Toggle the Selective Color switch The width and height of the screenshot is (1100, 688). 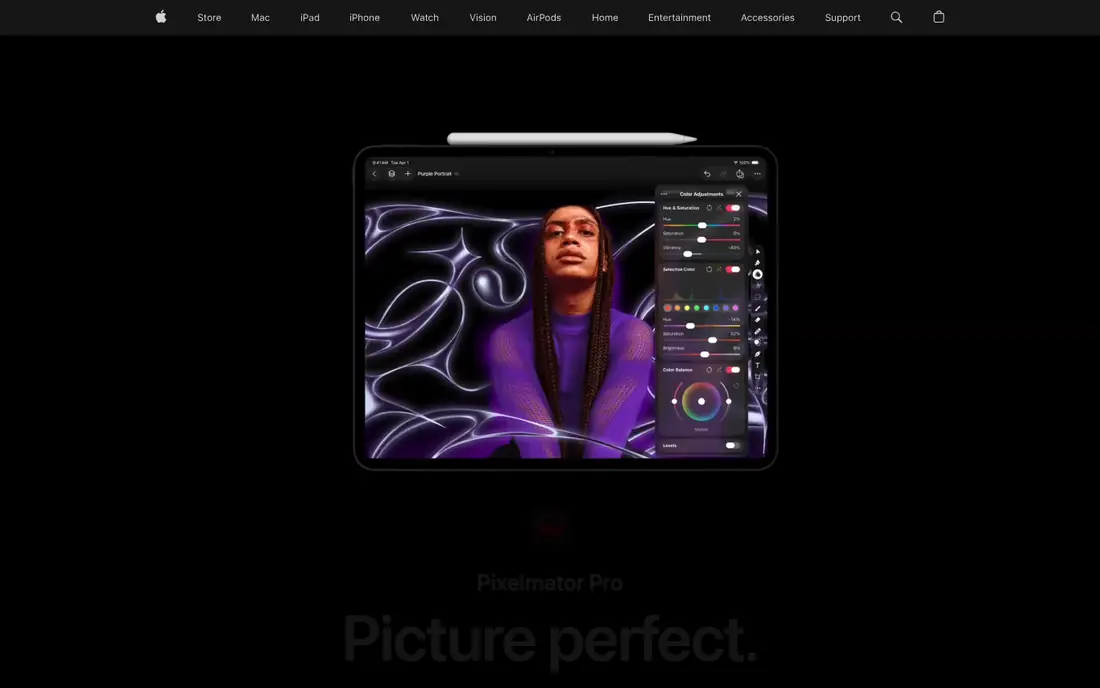click(732, 269)
